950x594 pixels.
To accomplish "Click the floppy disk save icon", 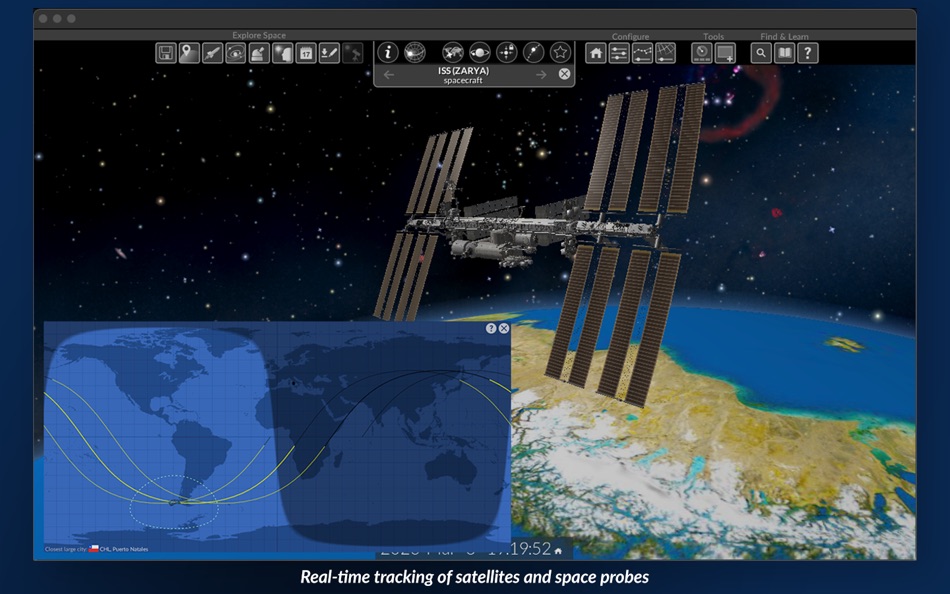I will pos(165,53).
